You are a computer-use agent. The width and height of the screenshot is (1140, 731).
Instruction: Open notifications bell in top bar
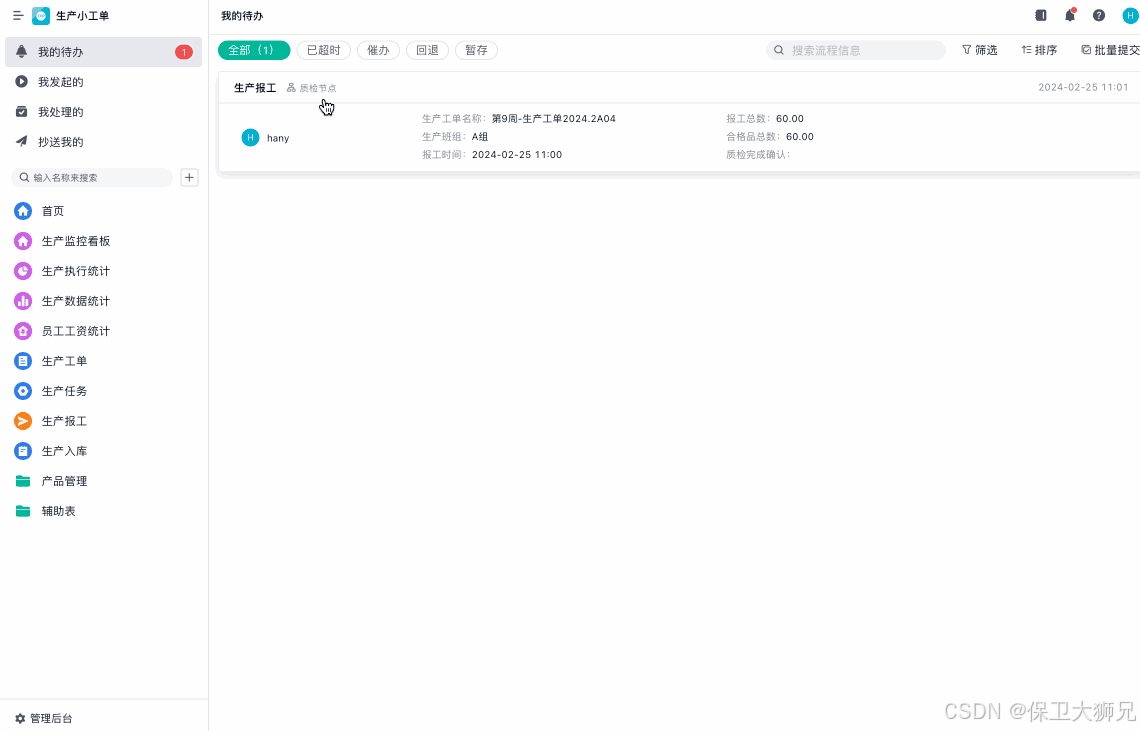[1070, 15]
